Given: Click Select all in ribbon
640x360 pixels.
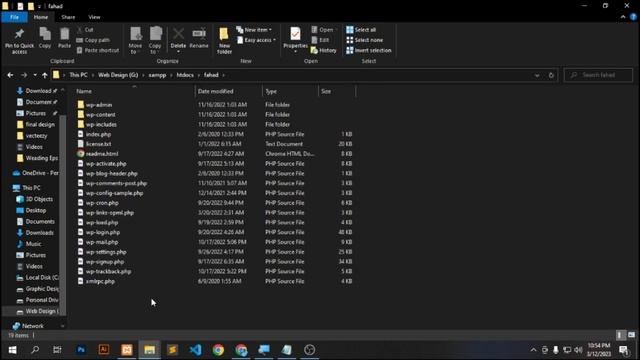Looking at the screenshot, I should pos(361,30).
